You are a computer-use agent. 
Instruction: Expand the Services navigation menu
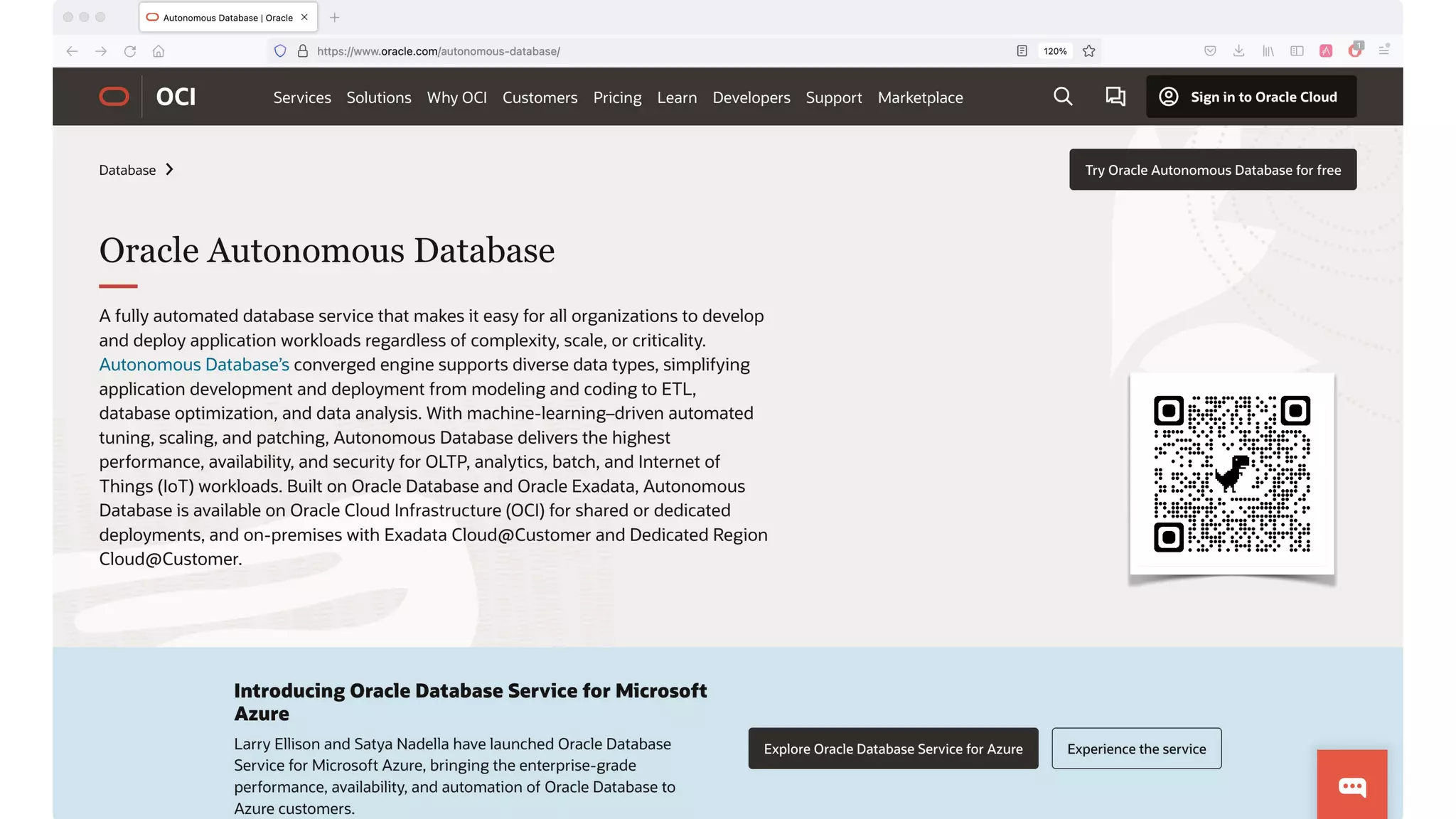302,97
